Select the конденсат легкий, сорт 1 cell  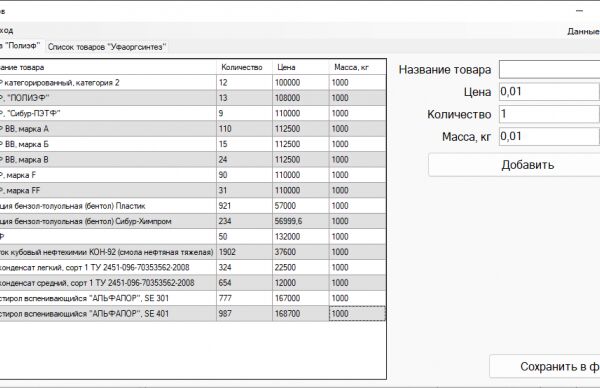pyautogui.click(x=108, y=267)
